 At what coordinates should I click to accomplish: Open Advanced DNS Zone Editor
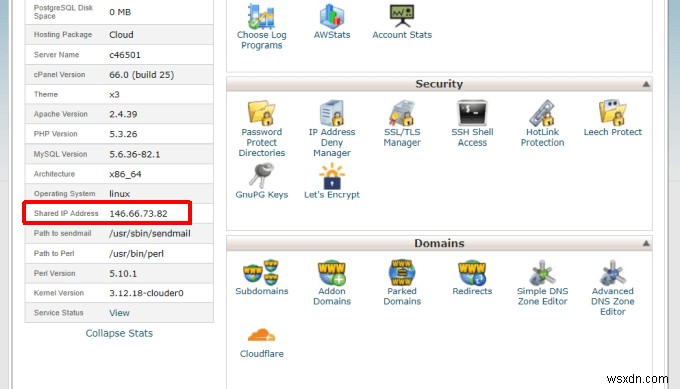pyautogui.click(x=612, y=288)
